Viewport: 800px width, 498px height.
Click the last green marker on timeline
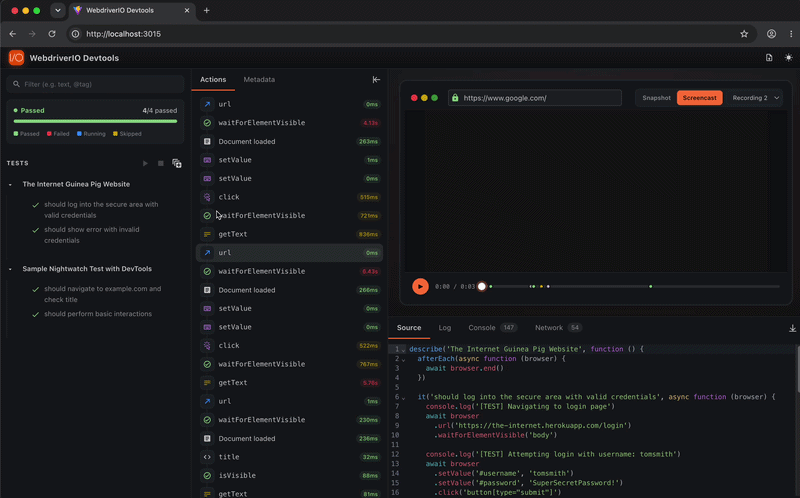pos(651,287)
